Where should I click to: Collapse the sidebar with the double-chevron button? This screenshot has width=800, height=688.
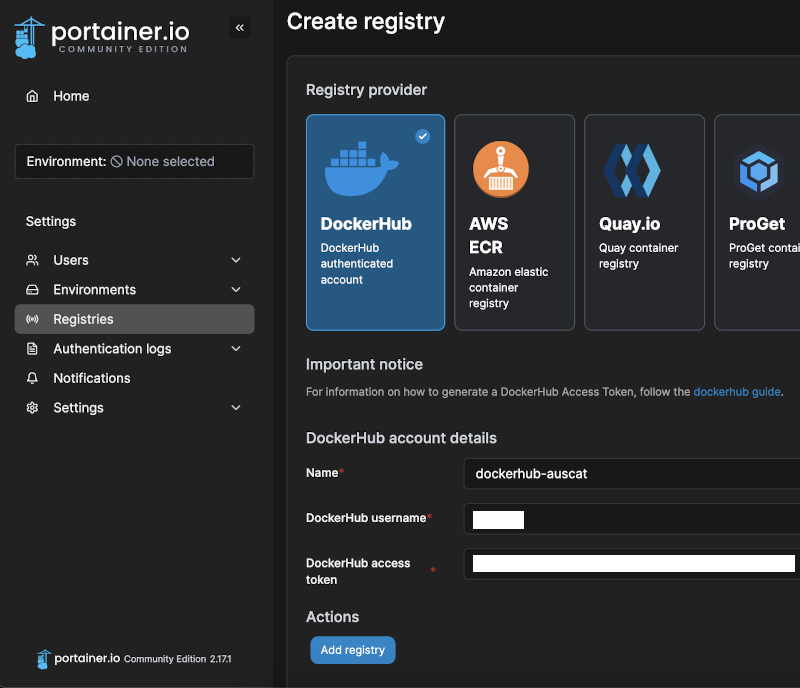(x=239, y=28)
